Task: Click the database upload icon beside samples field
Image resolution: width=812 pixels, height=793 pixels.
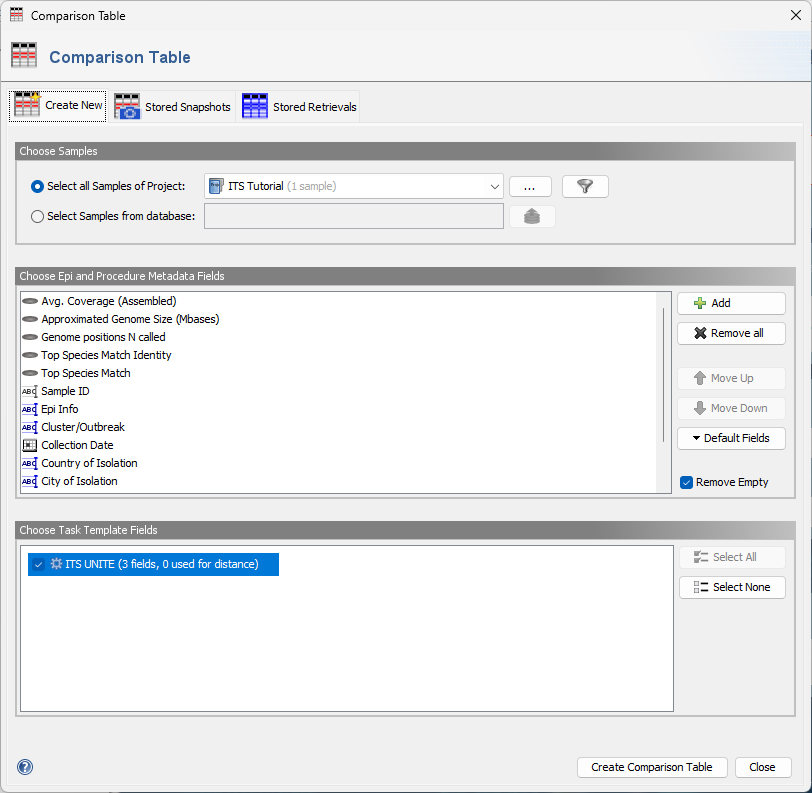Action: (532, 216)
